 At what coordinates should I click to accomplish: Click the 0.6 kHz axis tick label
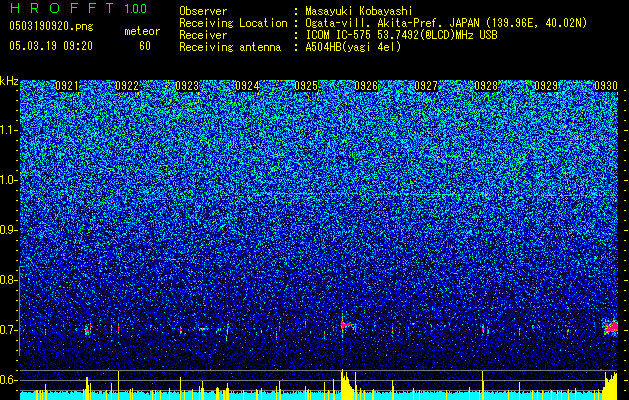click(8, 380)
